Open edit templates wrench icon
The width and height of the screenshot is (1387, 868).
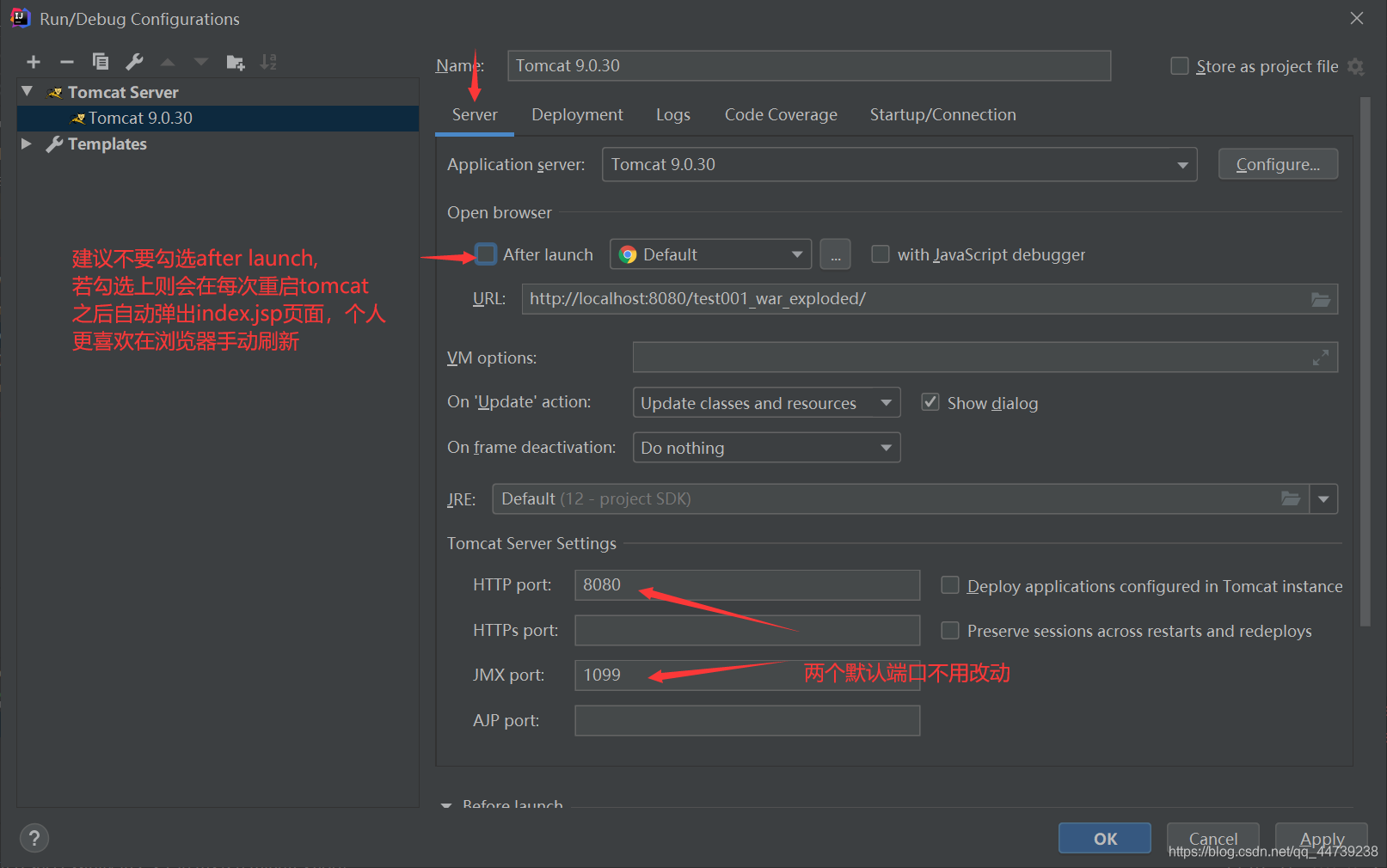(134, 62)
